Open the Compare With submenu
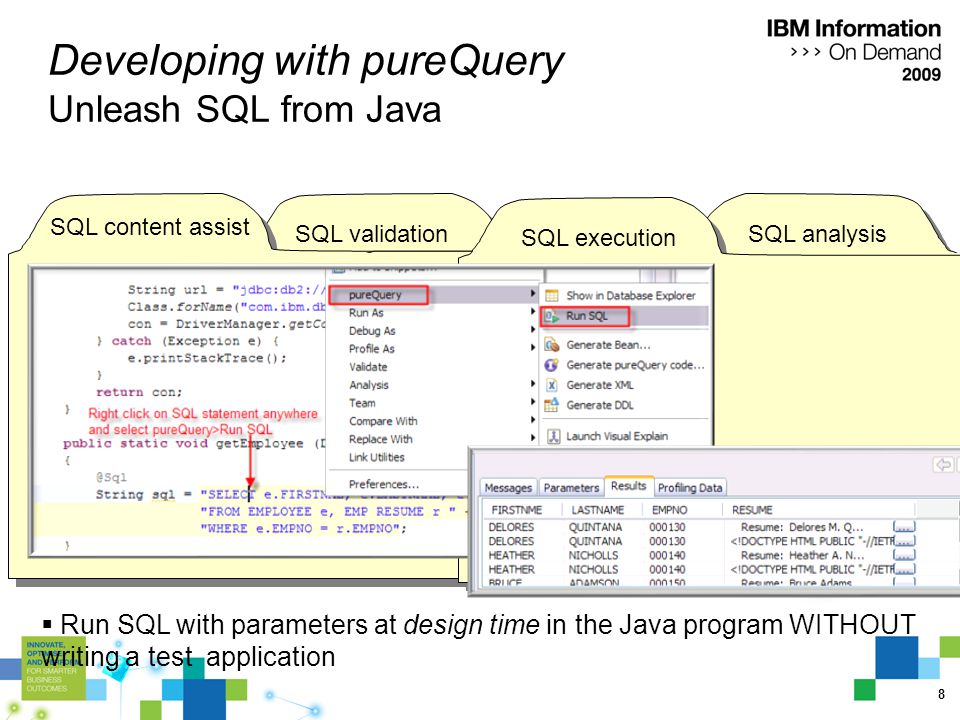 [383, 421]
